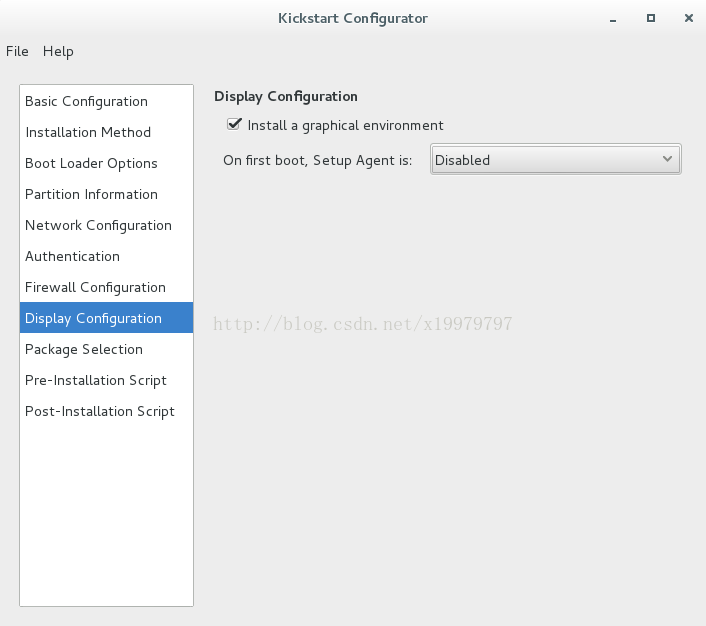Open Pre-Installation Script section
The height and width of the screenshot is (626, 706).
[106, 380]
